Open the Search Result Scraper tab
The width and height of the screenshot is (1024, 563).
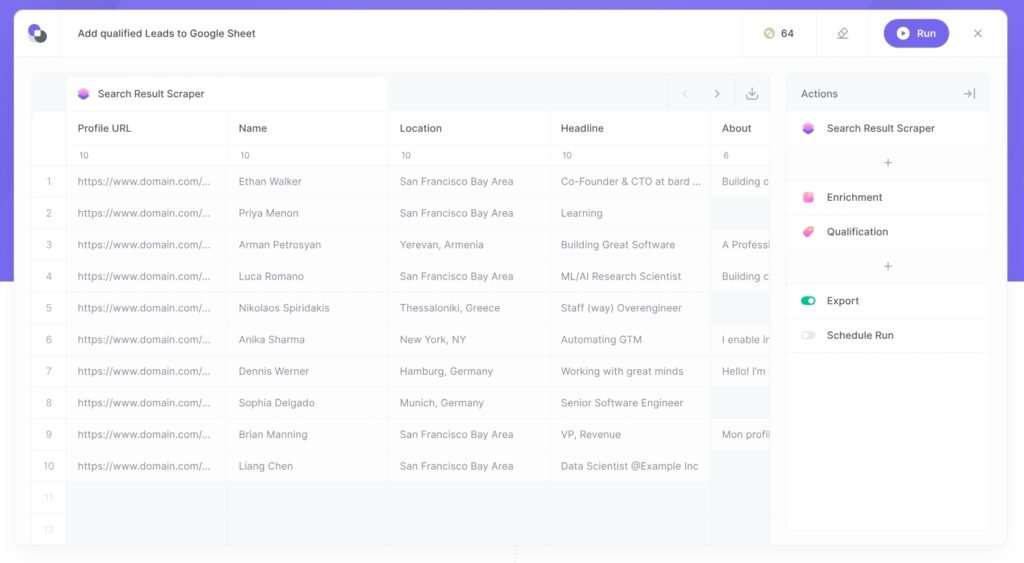(150, 94)
